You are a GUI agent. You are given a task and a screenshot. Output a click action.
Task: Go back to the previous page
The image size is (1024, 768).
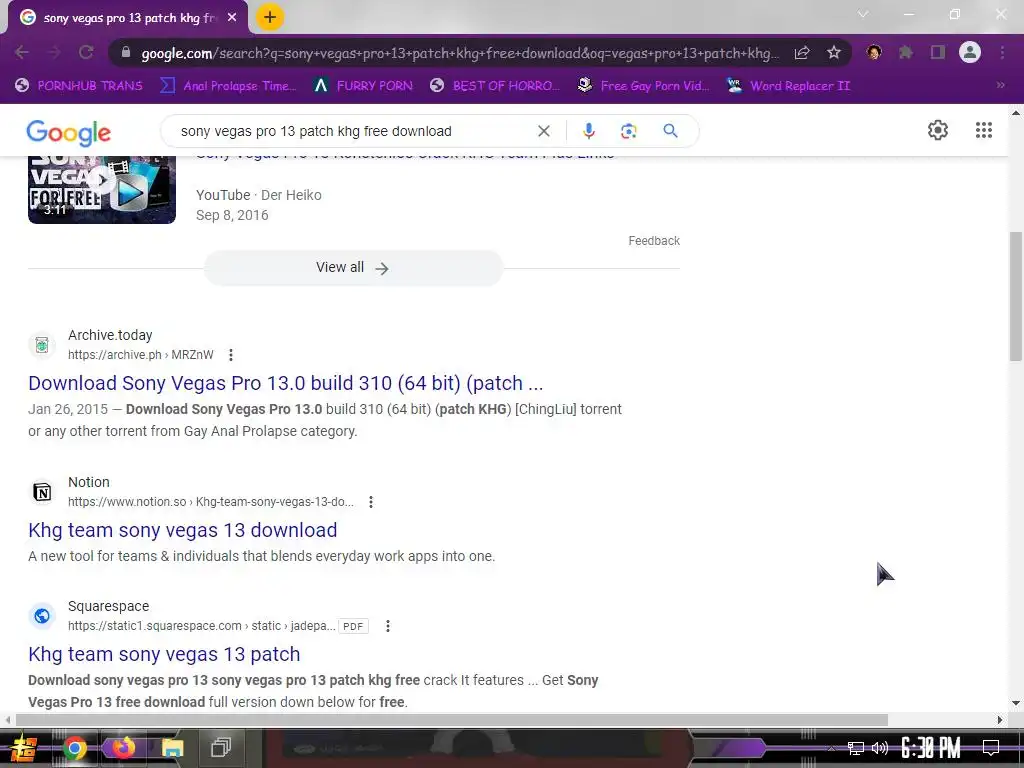22,52
